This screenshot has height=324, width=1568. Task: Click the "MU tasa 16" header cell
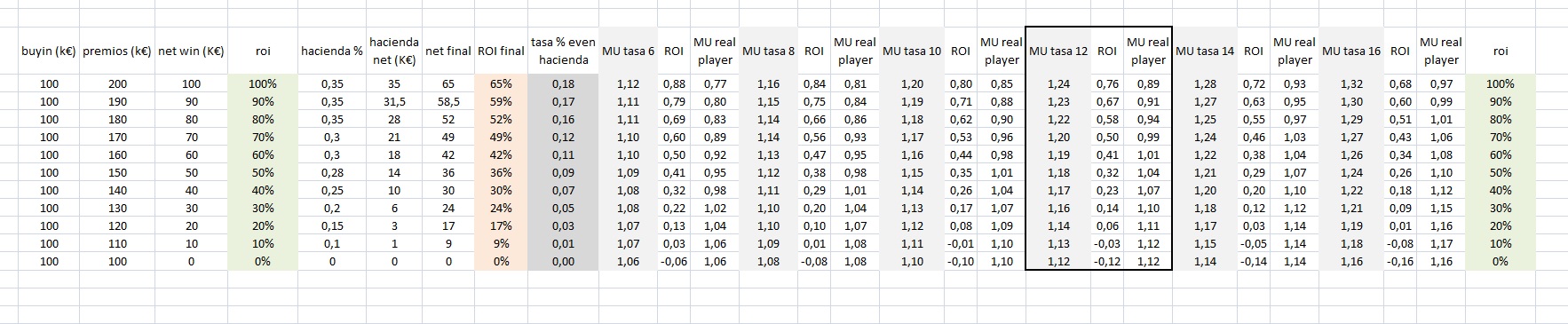(1351, 51)
